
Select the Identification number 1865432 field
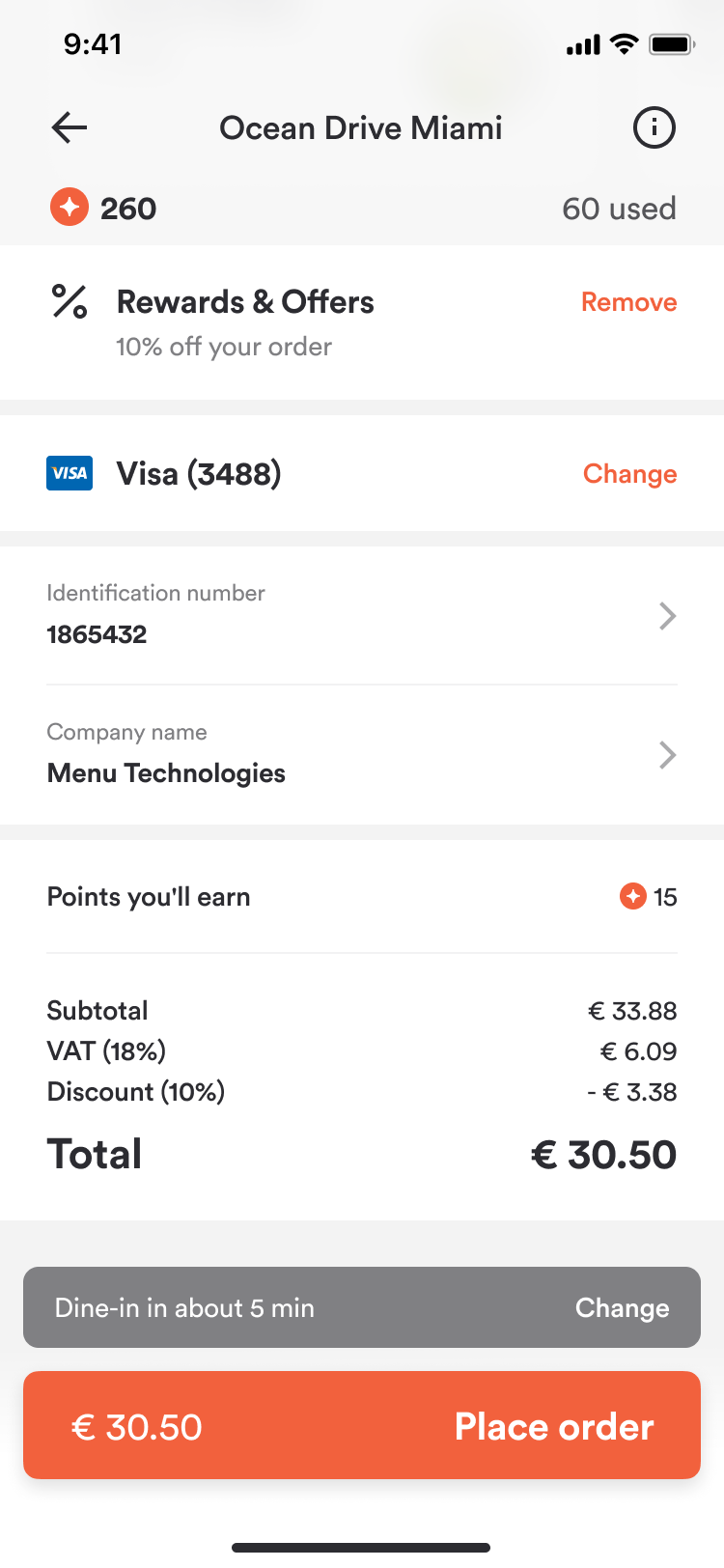tap(362, 615)
